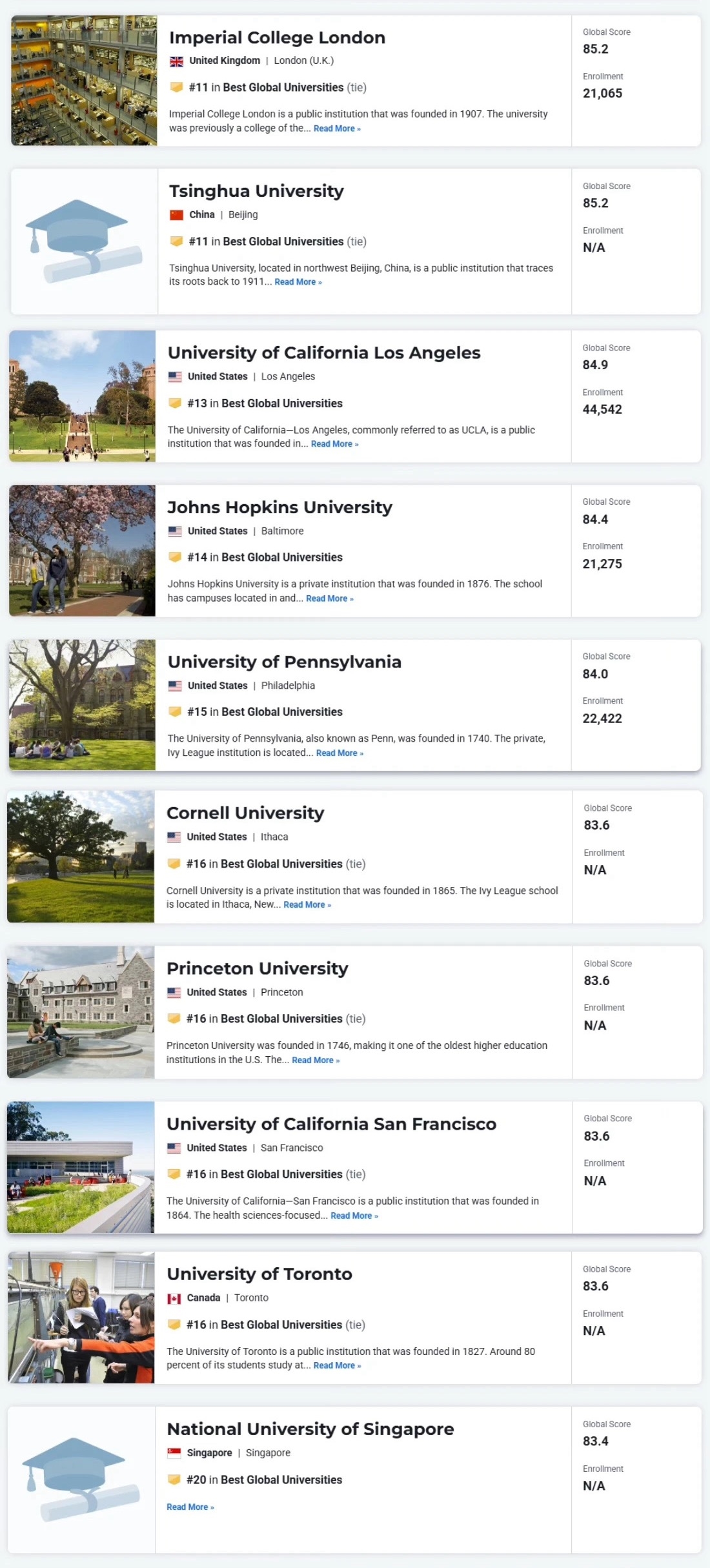Screen dimensions: 710x1568
Task: Open the Johns Hopkins University heading
Action: tap(279, 507)
